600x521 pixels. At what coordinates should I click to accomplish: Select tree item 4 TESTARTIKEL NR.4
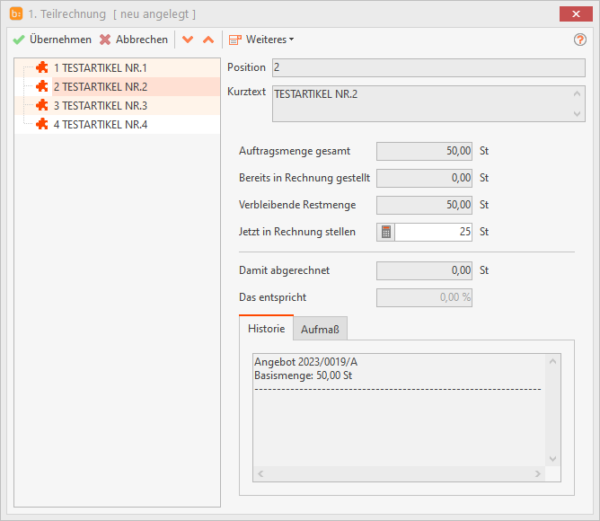click(99, 125)
